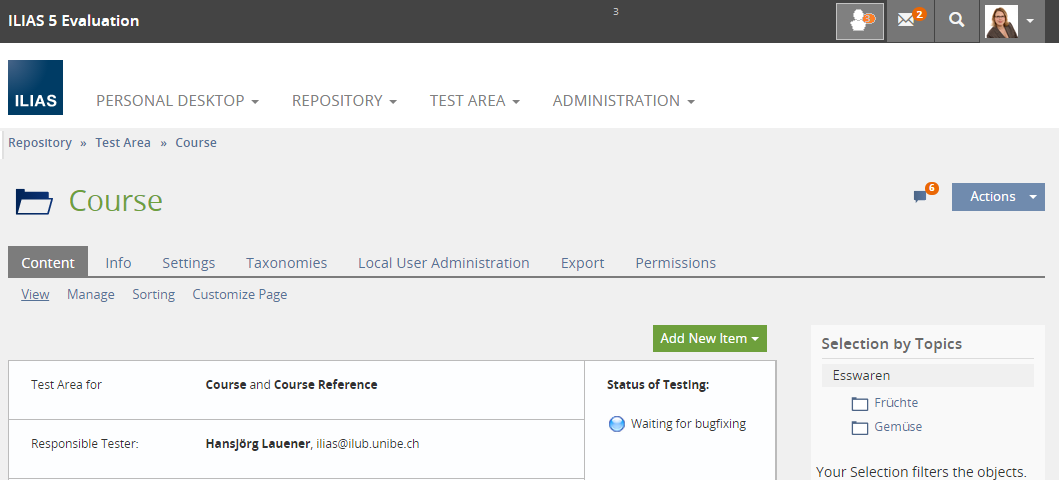Viewport: 1059px width, 480px height.
Task: Click the search magnifier icon
Action: coord(957,21)
